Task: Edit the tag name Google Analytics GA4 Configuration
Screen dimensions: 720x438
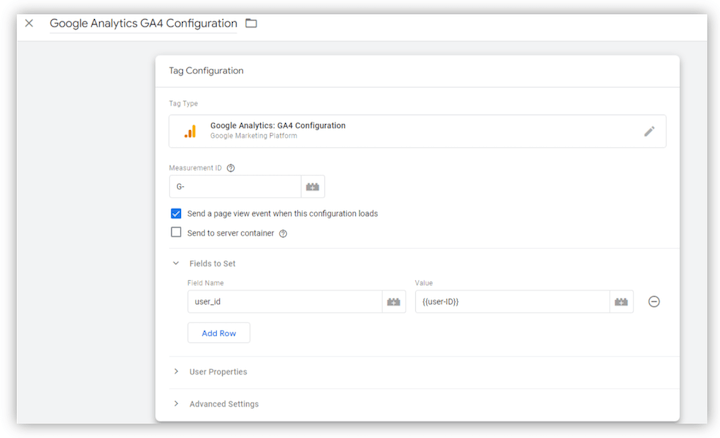Action: pyautogui.click(x=143, y=23)
